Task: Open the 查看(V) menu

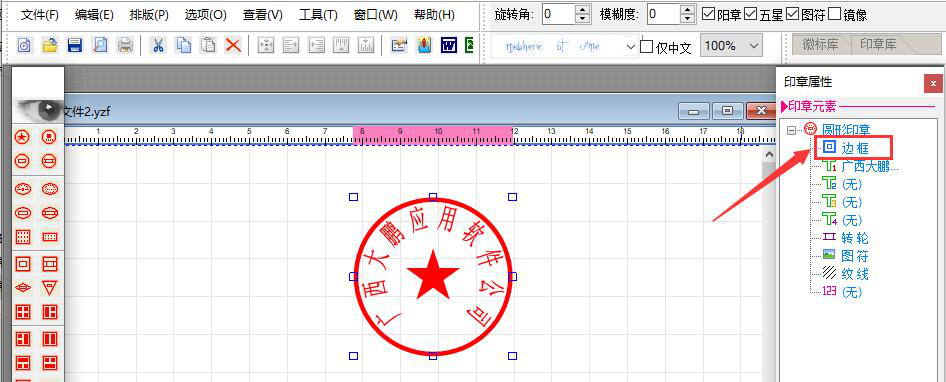Action: (262, 14)
